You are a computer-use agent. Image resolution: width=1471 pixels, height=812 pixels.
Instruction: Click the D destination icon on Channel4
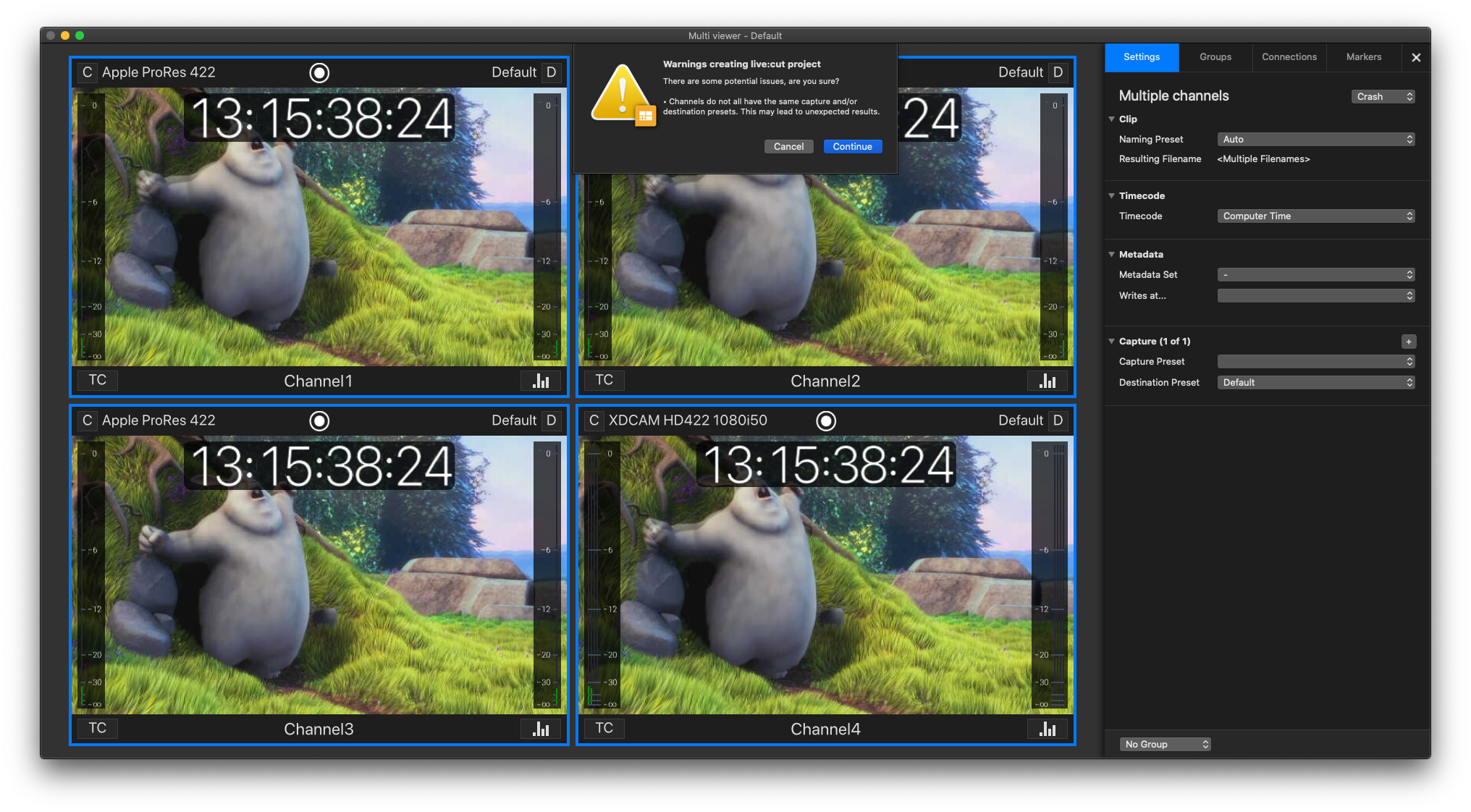coord(1058,420)
